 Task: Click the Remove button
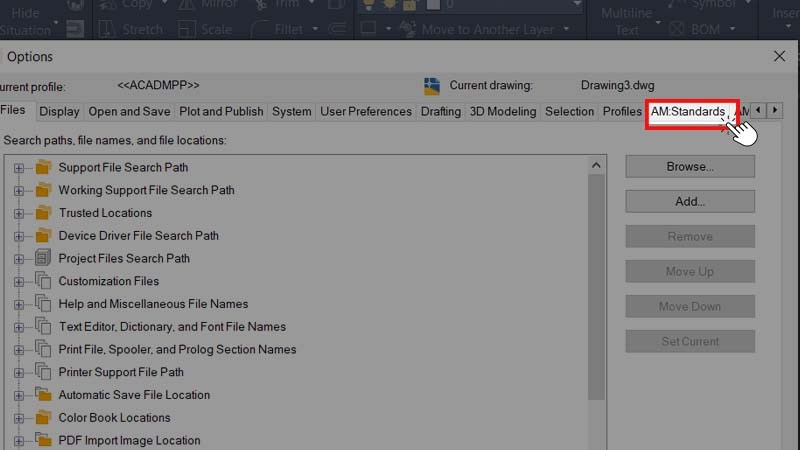690,236
